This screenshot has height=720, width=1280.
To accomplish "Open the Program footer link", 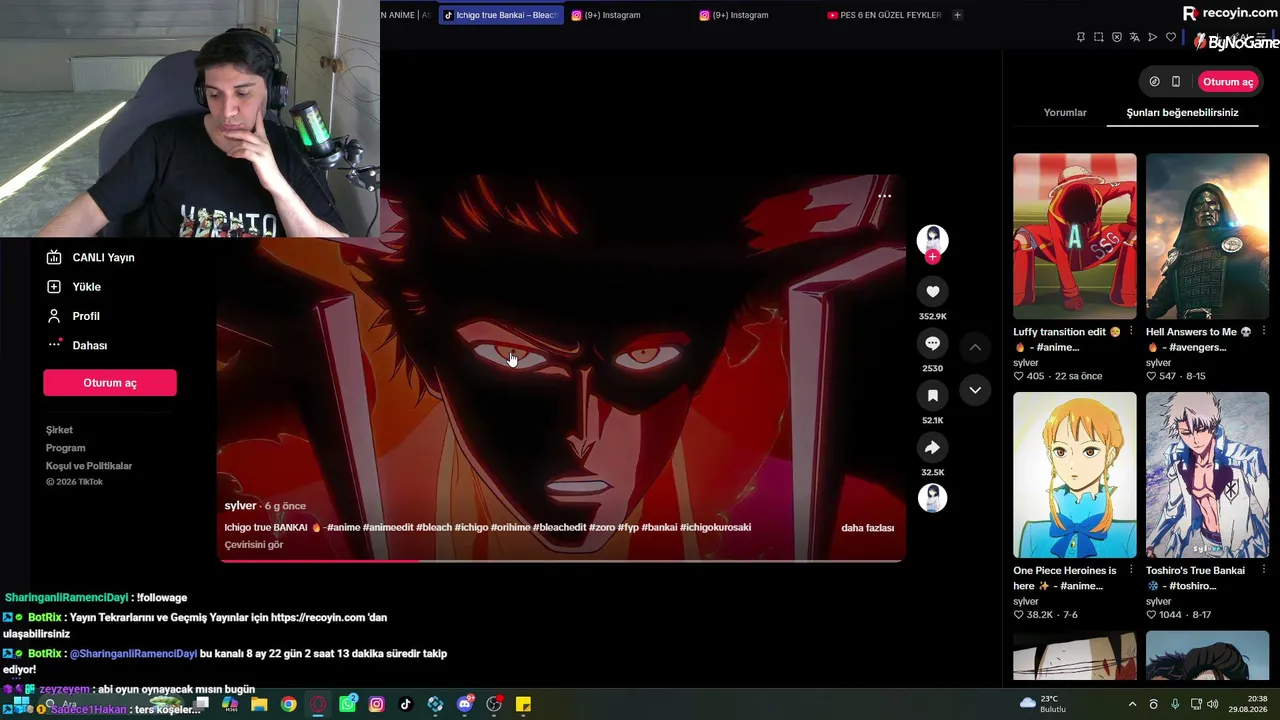I will tap(65, 448).
